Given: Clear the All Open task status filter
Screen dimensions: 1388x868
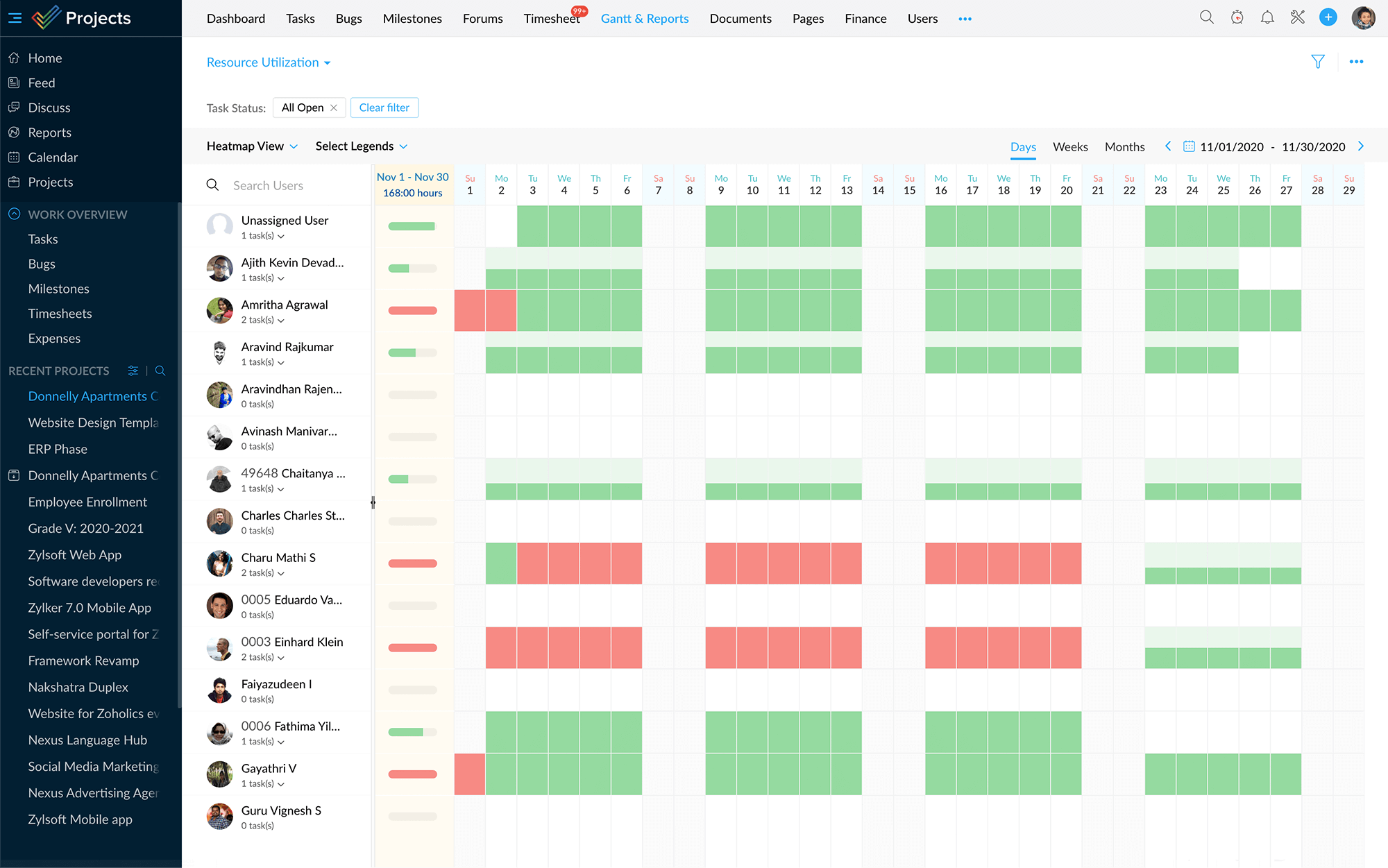Looking at the screenshot, I should 333,108.
